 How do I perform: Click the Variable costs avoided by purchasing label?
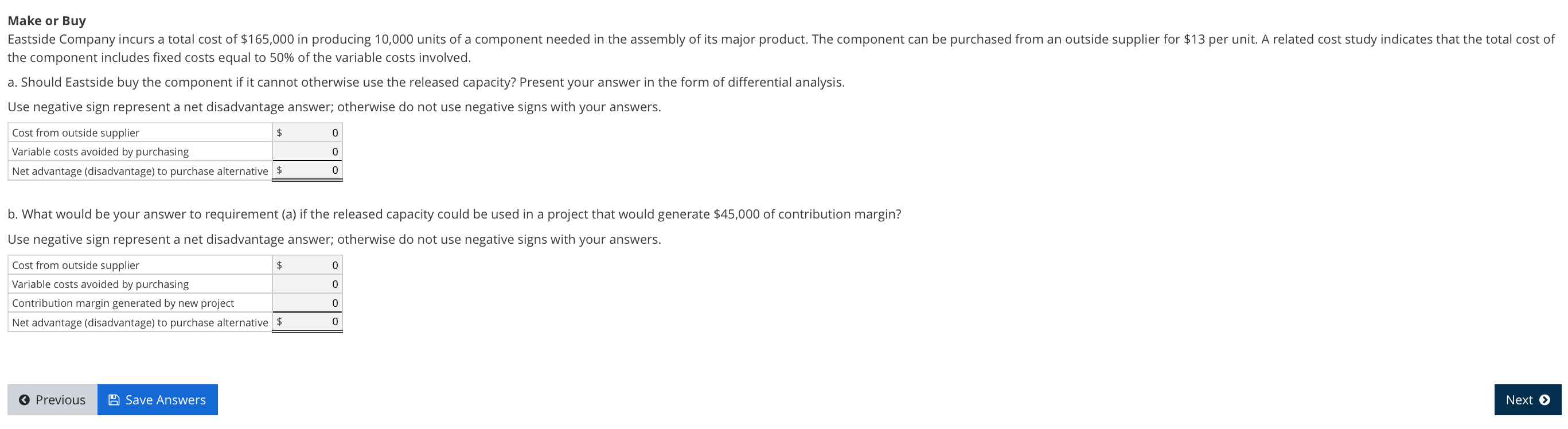point(100,151)
